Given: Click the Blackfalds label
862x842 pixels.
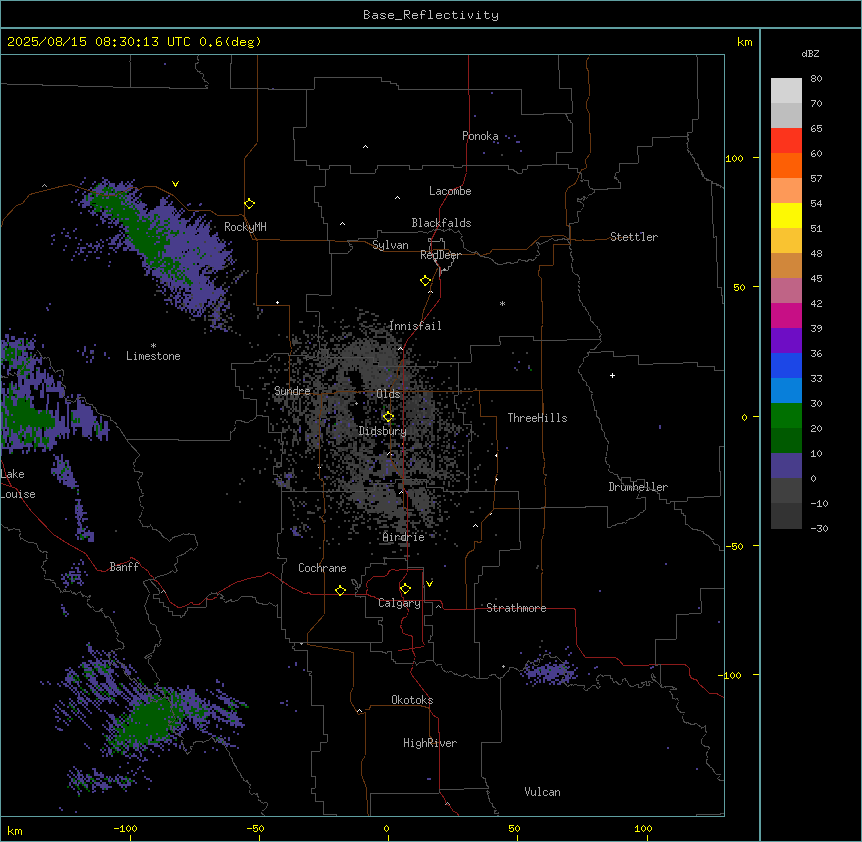Looking at the screenshot, I should point(441,223).
